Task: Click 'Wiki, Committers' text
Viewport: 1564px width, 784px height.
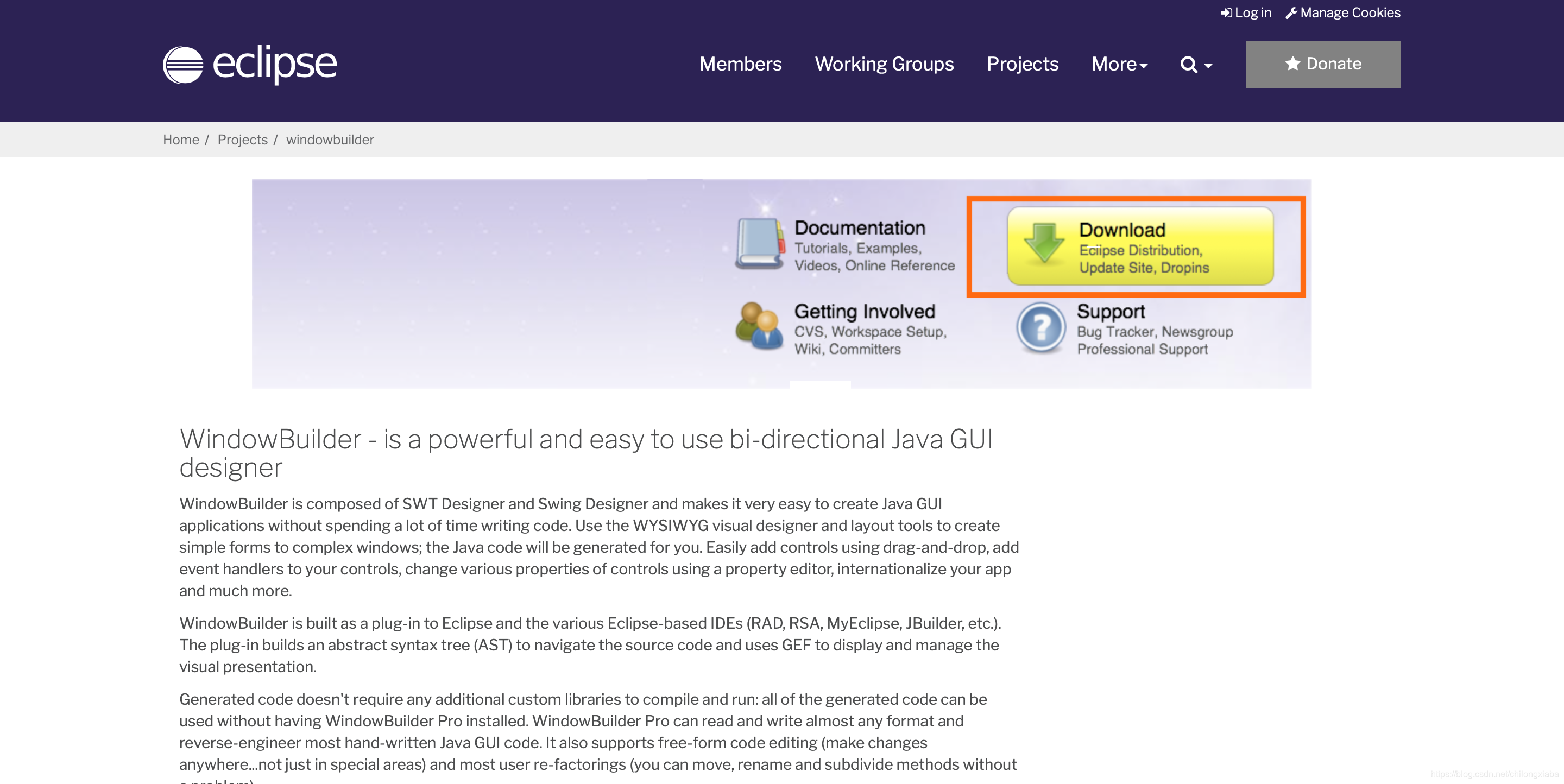Action: click(x=848, y=349)
